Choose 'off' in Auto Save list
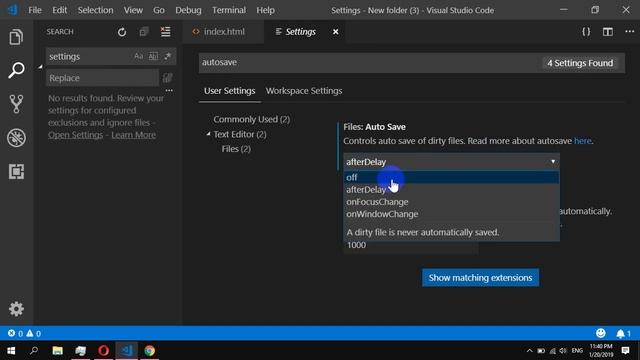Screen dimensions: 640x360 (451, 177)
